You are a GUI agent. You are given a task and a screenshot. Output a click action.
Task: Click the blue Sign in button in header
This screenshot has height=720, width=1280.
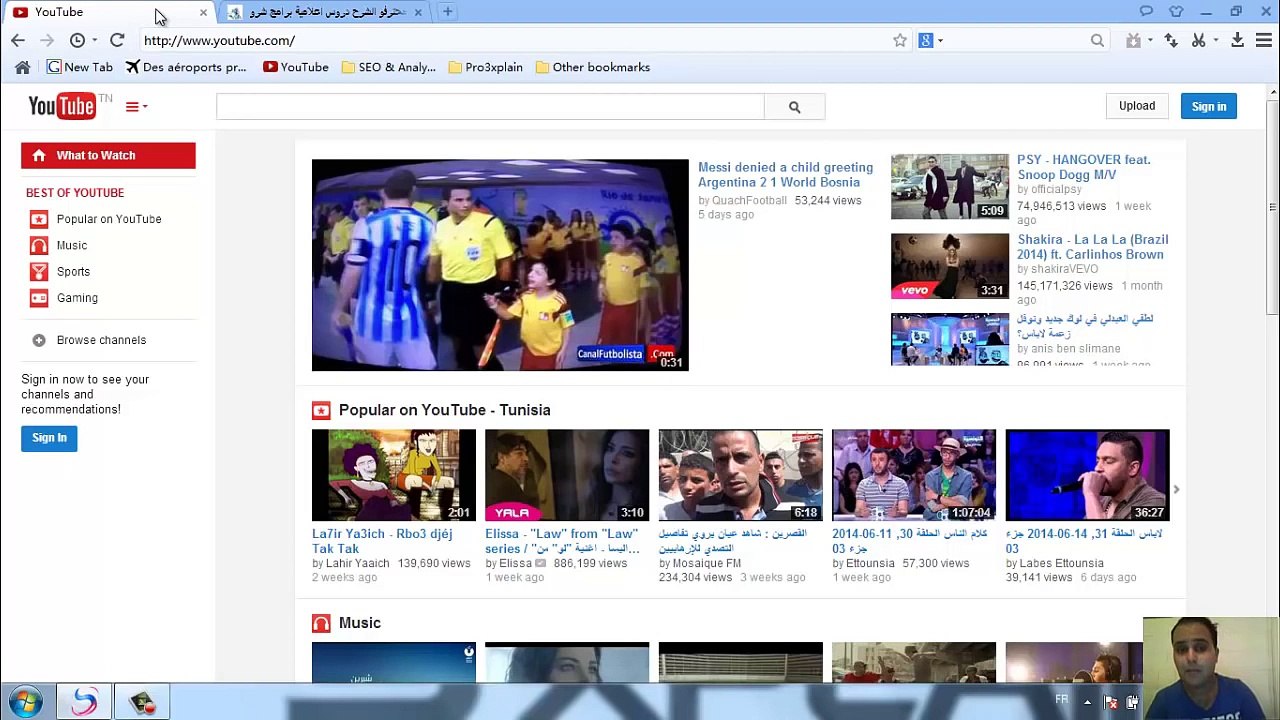click(x=1209, y=106)
